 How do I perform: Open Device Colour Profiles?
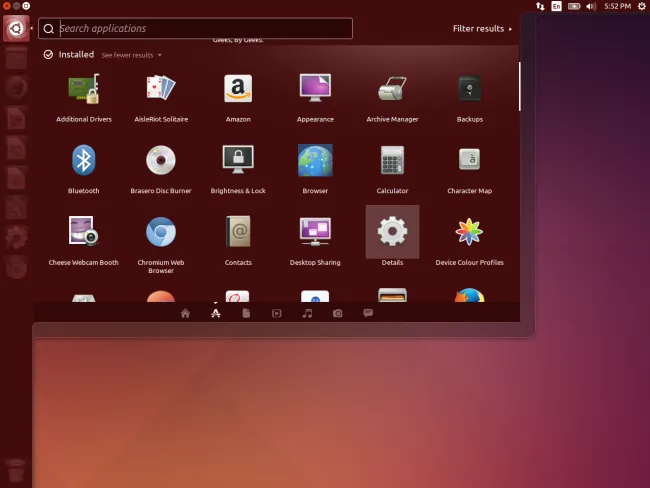tap(469, 233)
